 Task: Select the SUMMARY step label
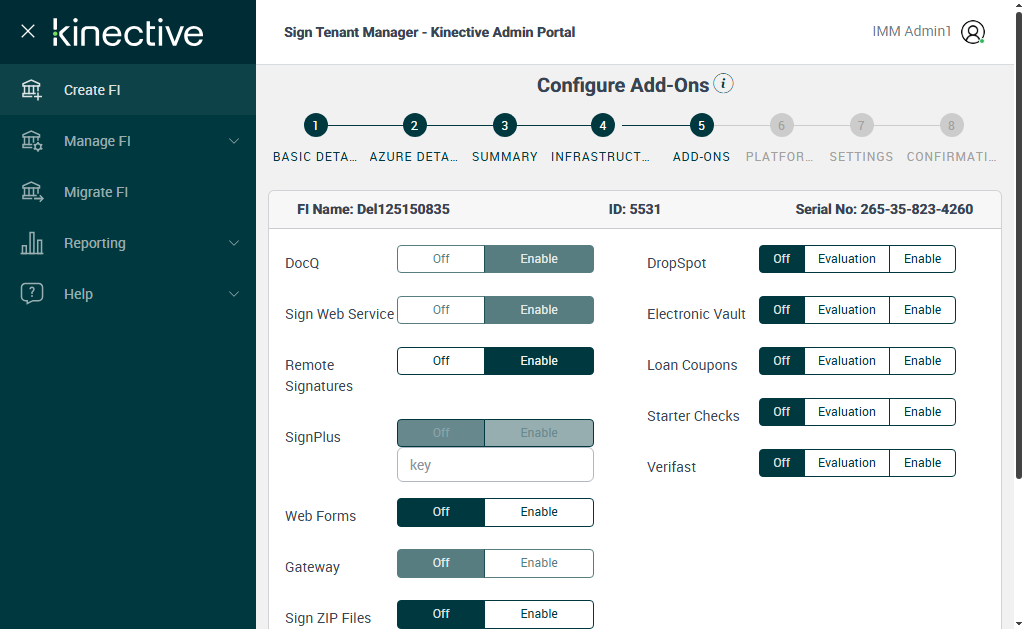pyautogui.click(x=505, y=157)
